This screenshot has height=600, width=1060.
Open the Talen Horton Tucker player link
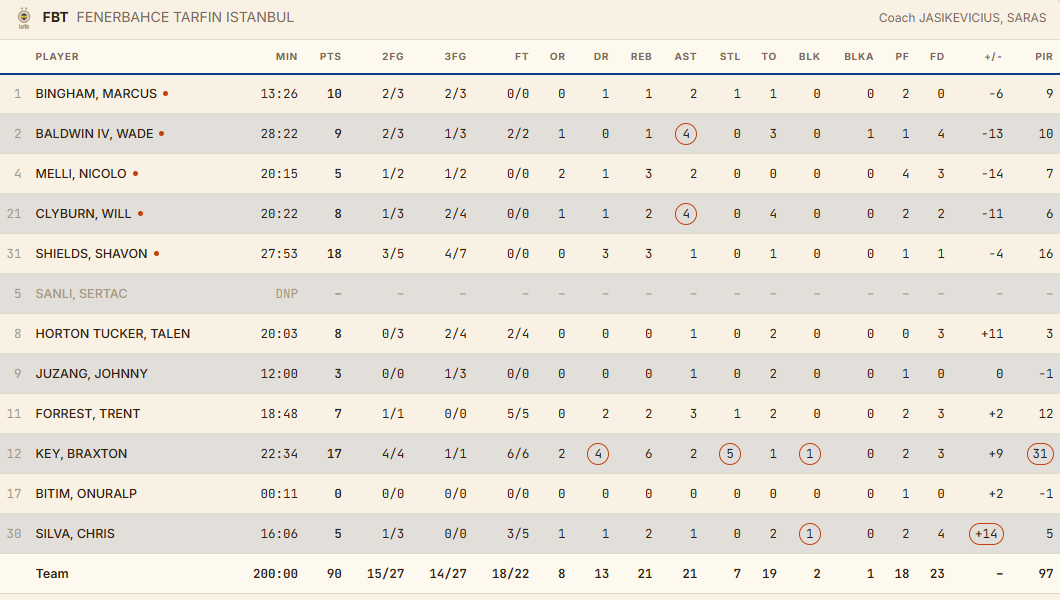(x=113, y=334)
